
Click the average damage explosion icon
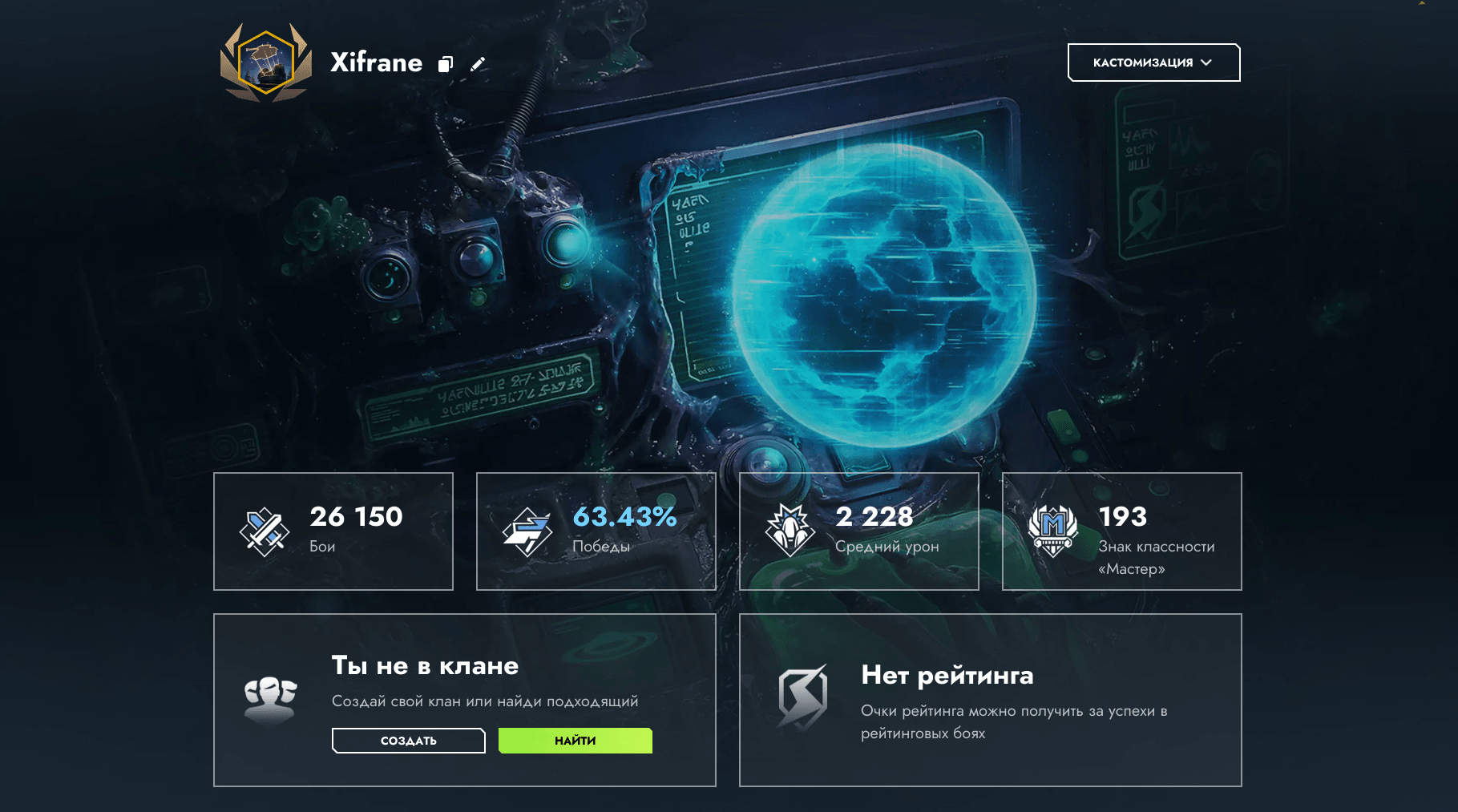tap(790, 531)
